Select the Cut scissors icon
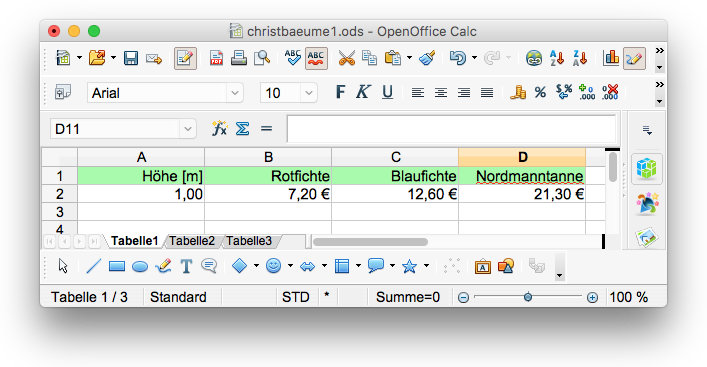The image size is (707, 367). (x=347, y=58)
